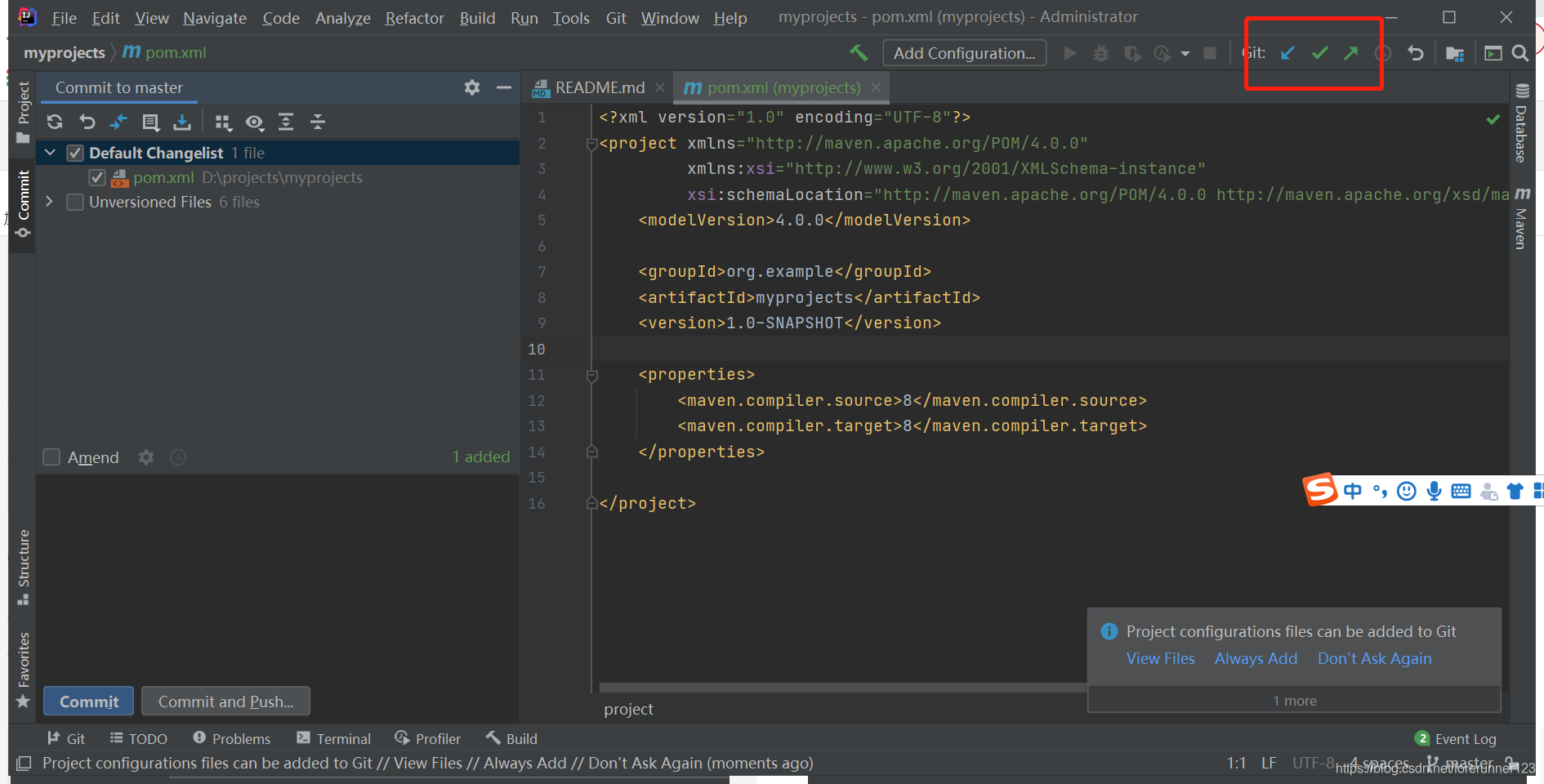
Task: Open the File menu
Action: pos(63,18)
